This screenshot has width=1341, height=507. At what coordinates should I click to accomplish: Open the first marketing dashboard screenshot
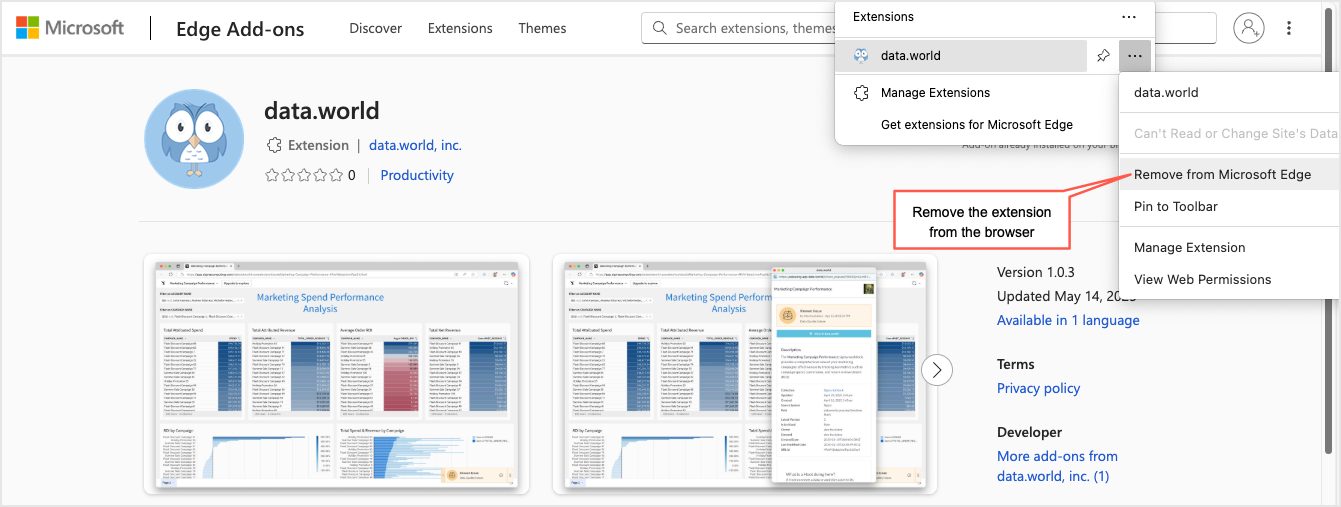click(x=336, y=374)
